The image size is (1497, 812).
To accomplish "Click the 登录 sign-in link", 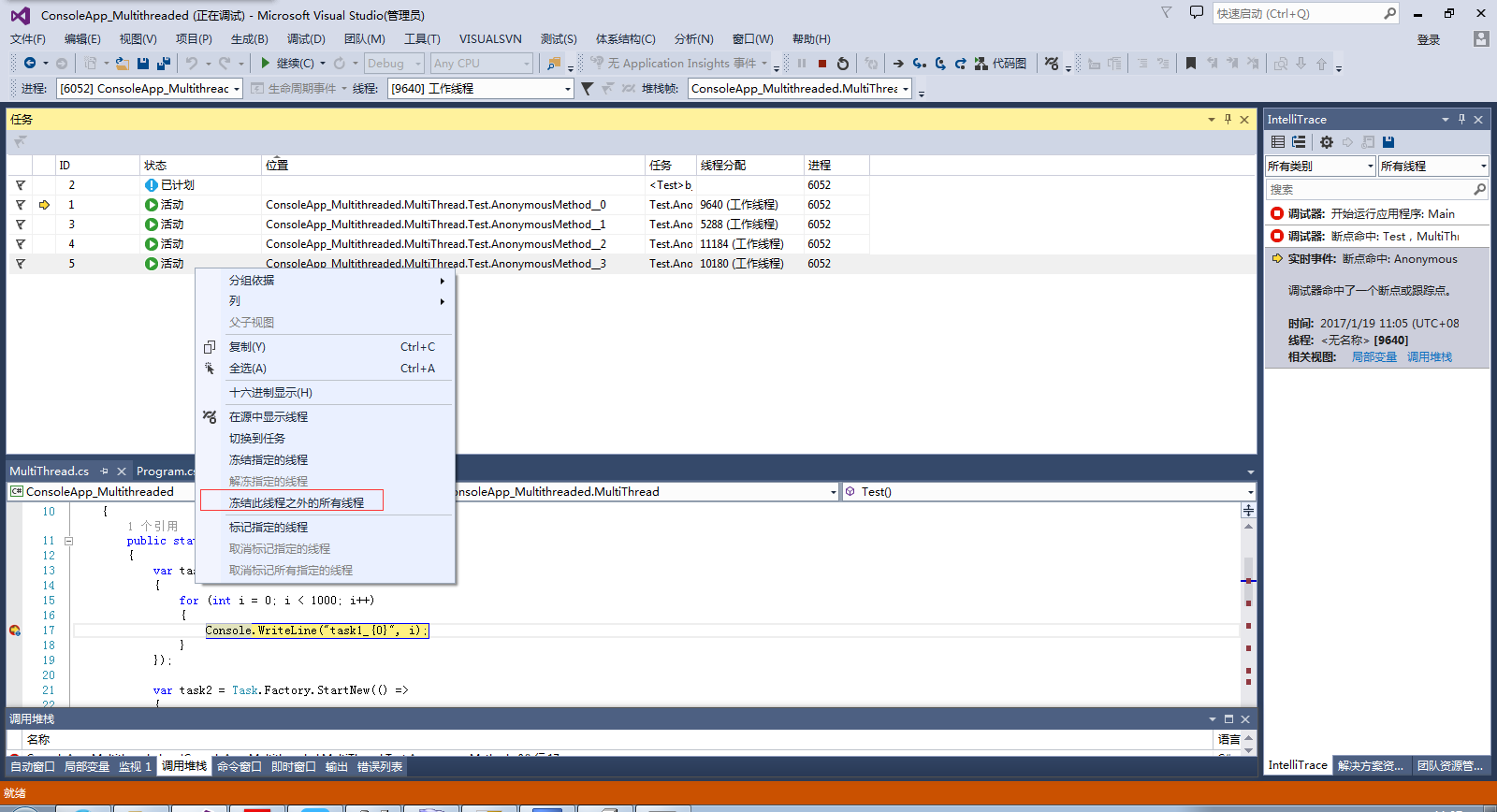I will click(x=1429, y=39).
